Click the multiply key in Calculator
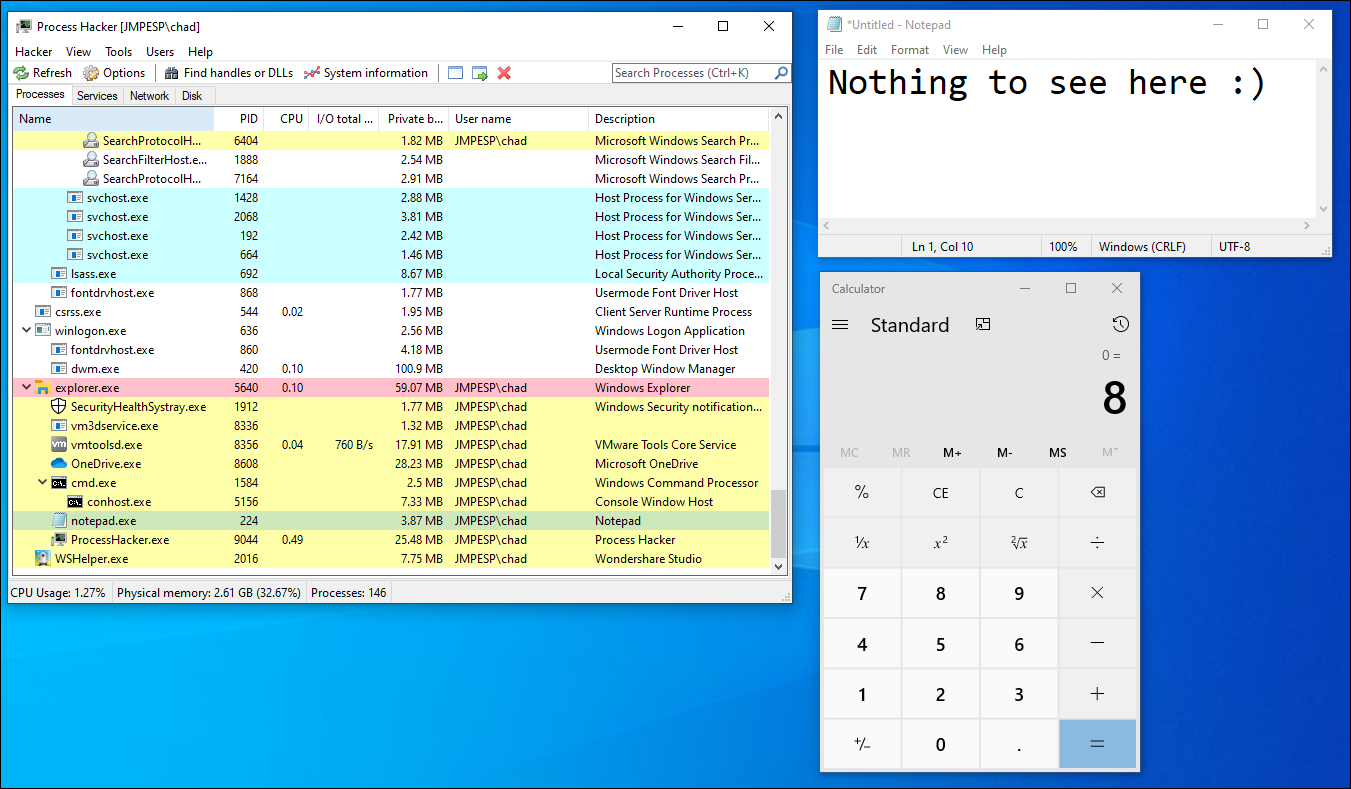This screenshot has width=1351, height=789. [1098, 593]
